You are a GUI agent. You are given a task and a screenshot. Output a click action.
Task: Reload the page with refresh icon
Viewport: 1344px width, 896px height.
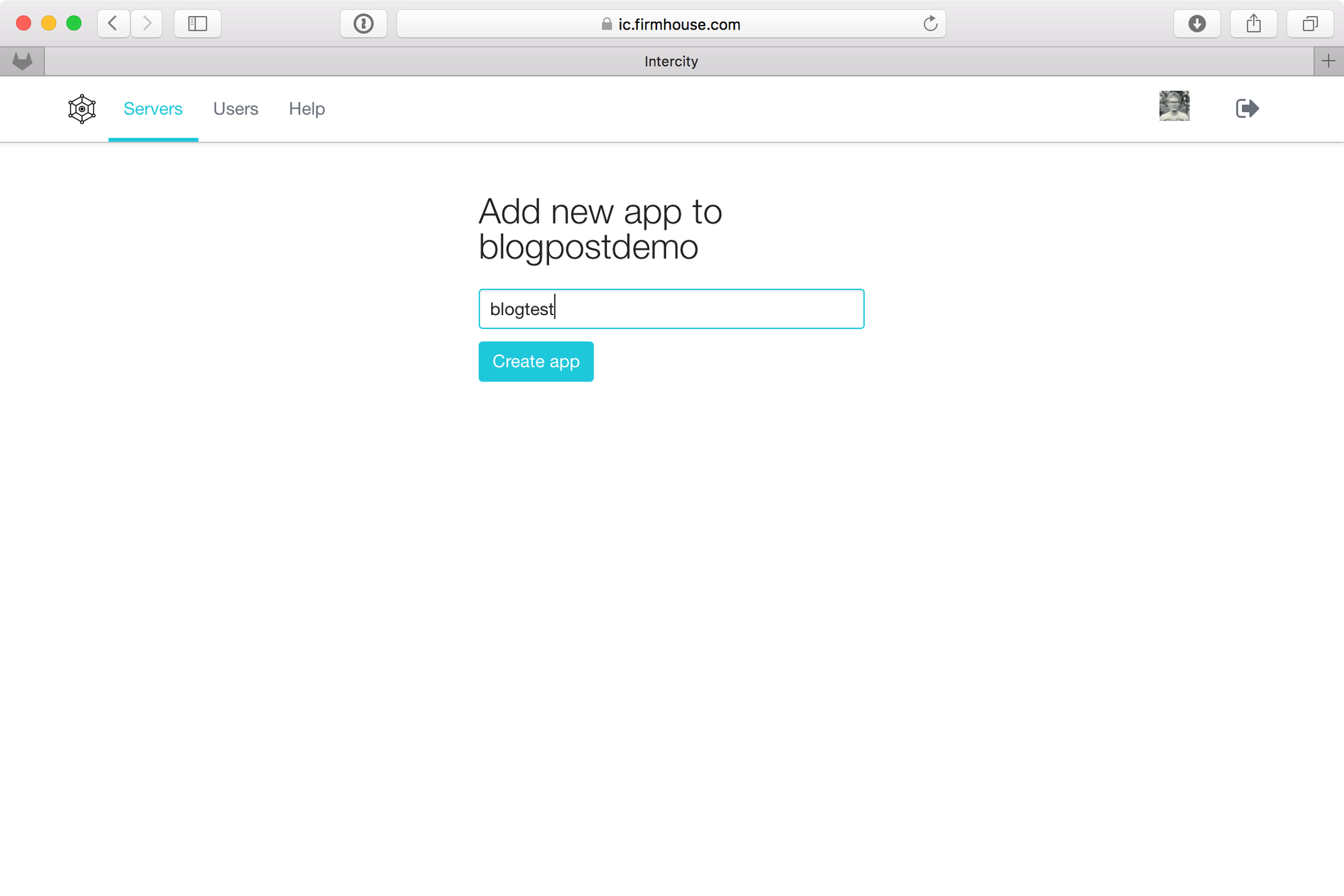tap(930, 24)
